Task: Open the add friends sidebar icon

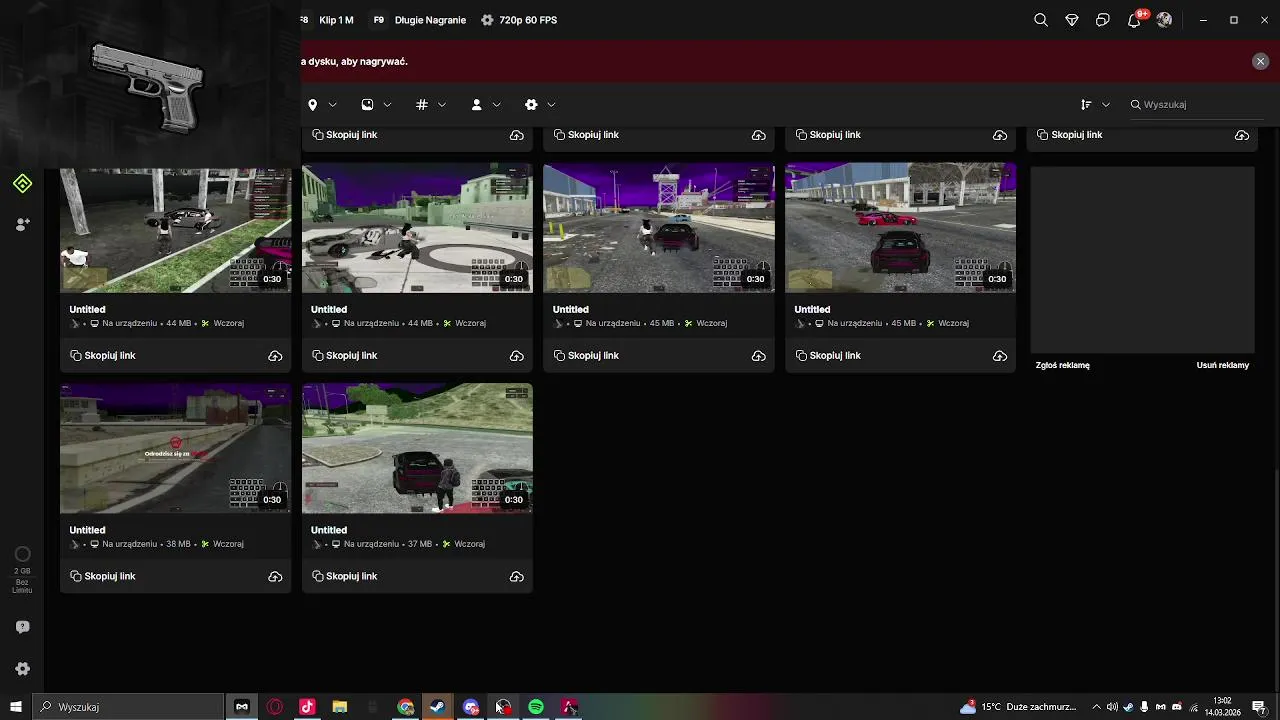Action: tap(22, 225)
